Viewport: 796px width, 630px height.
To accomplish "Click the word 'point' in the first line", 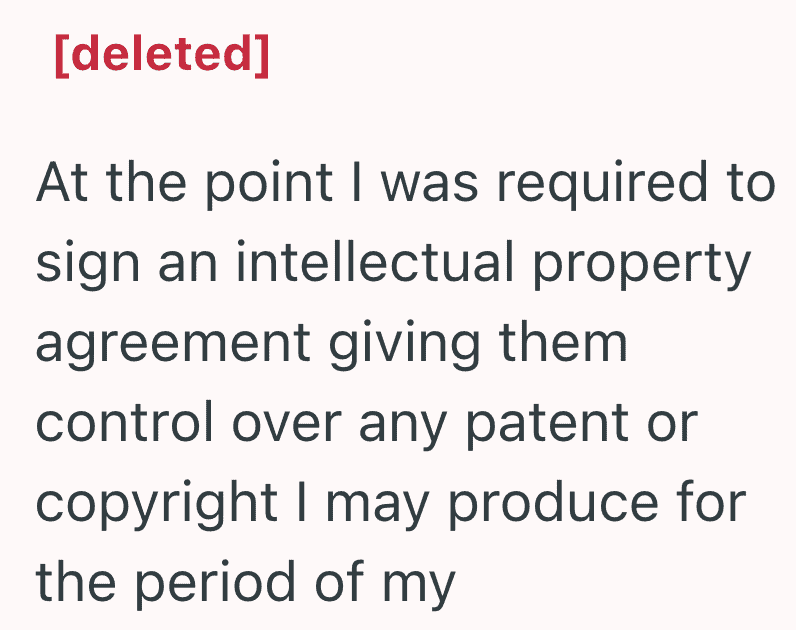I will click(x=269, y=185).
